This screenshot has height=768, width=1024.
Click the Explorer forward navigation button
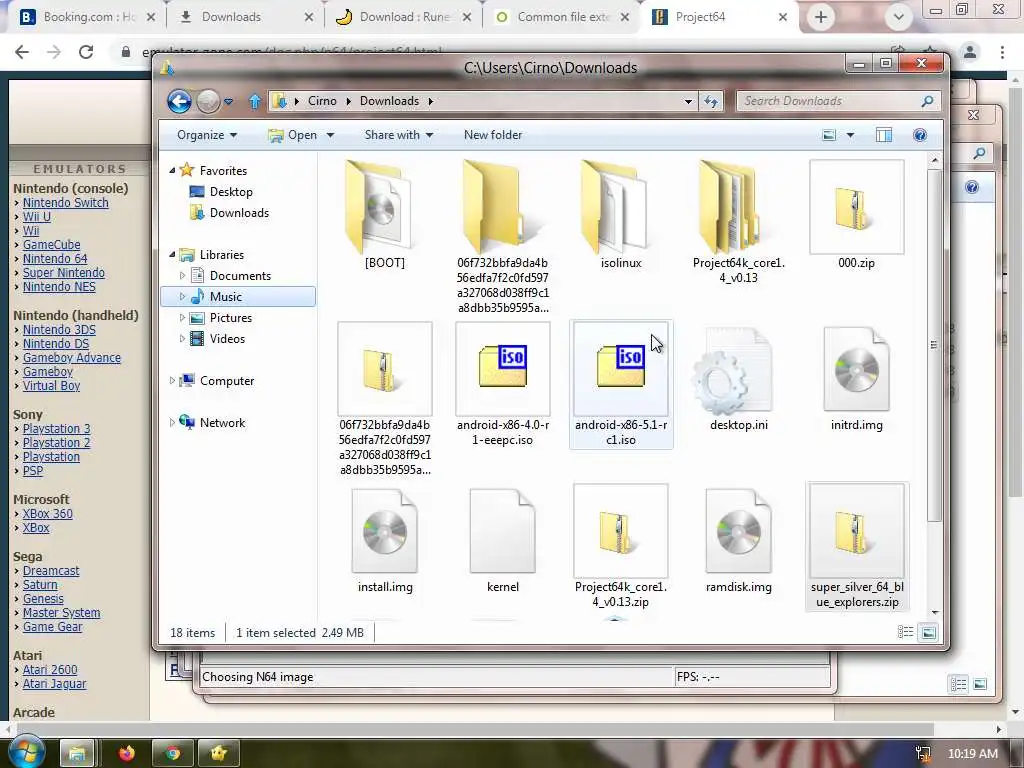[208, 101]
